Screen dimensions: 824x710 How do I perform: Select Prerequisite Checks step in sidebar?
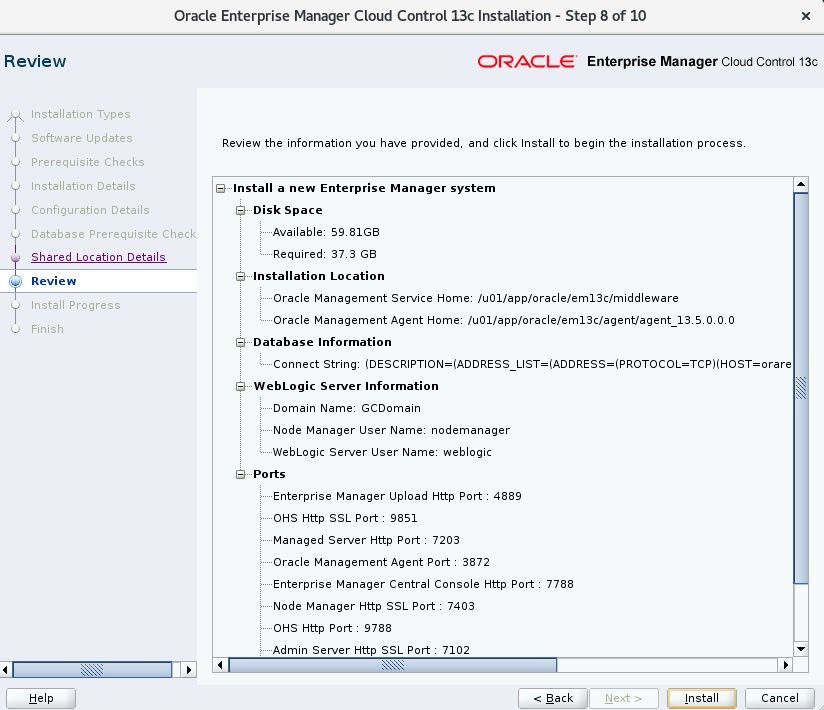coord(87,162)
